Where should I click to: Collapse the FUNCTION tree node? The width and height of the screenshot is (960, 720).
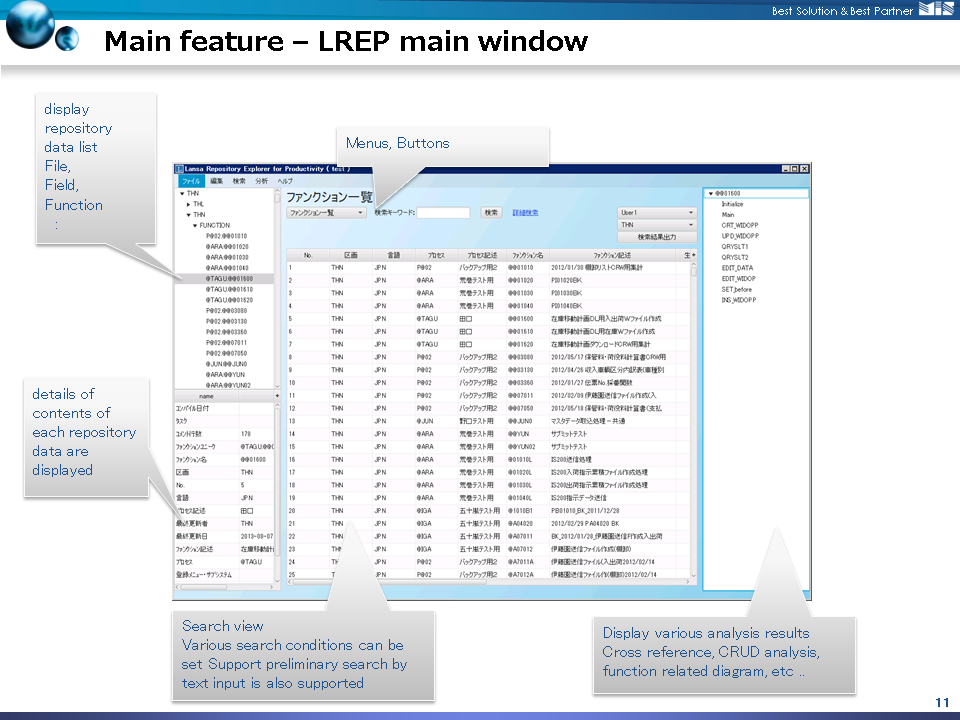point(195,225)
